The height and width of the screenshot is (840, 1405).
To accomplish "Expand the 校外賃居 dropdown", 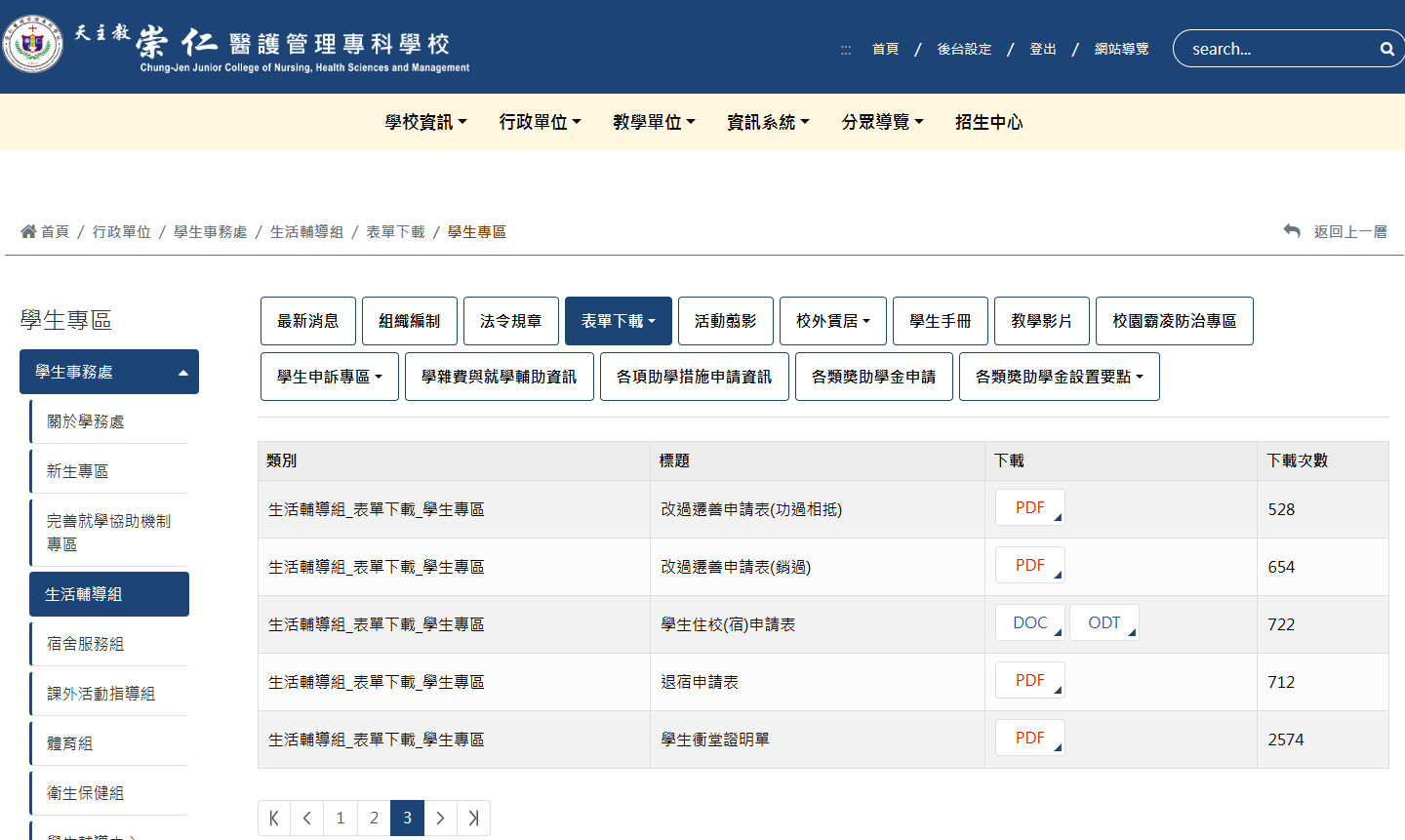I will [833, 320].
